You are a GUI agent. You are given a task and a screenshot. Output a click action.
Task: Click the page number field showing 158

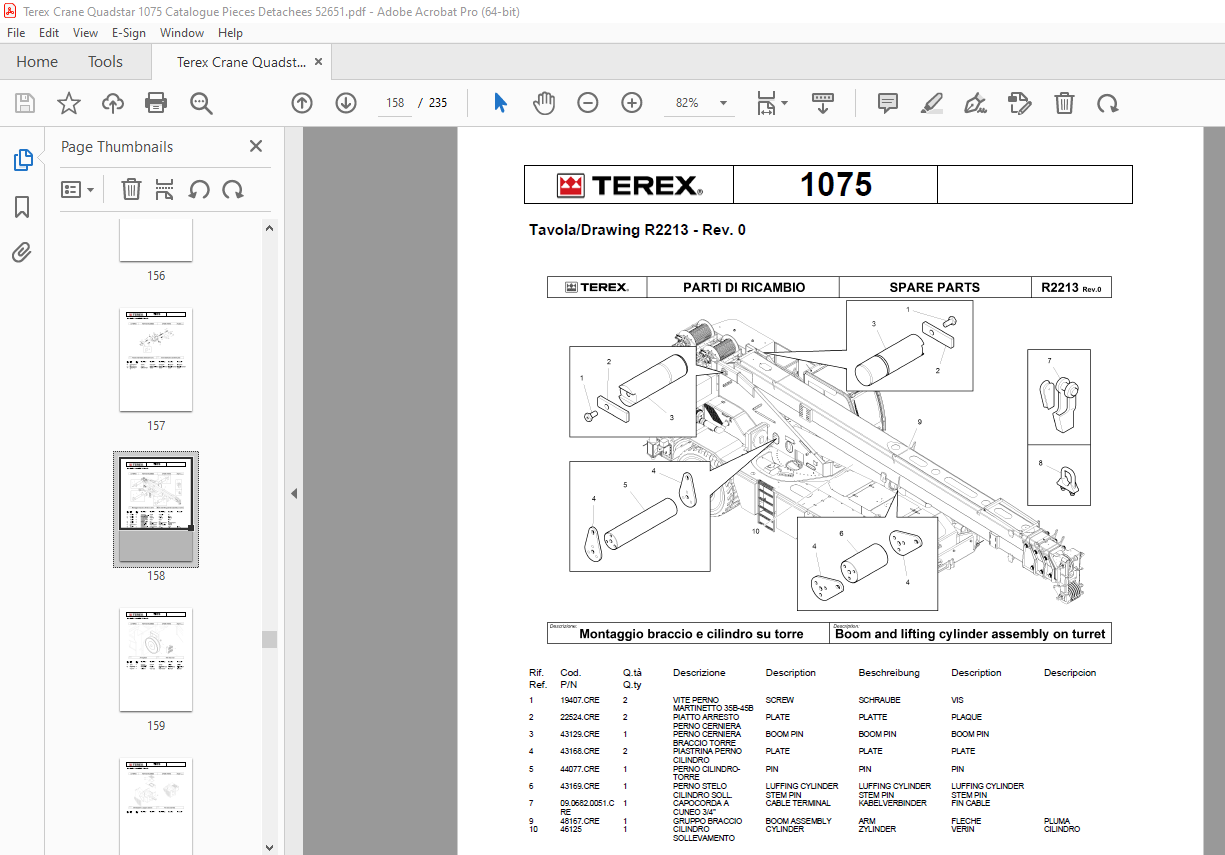click(x=396, y=103)
